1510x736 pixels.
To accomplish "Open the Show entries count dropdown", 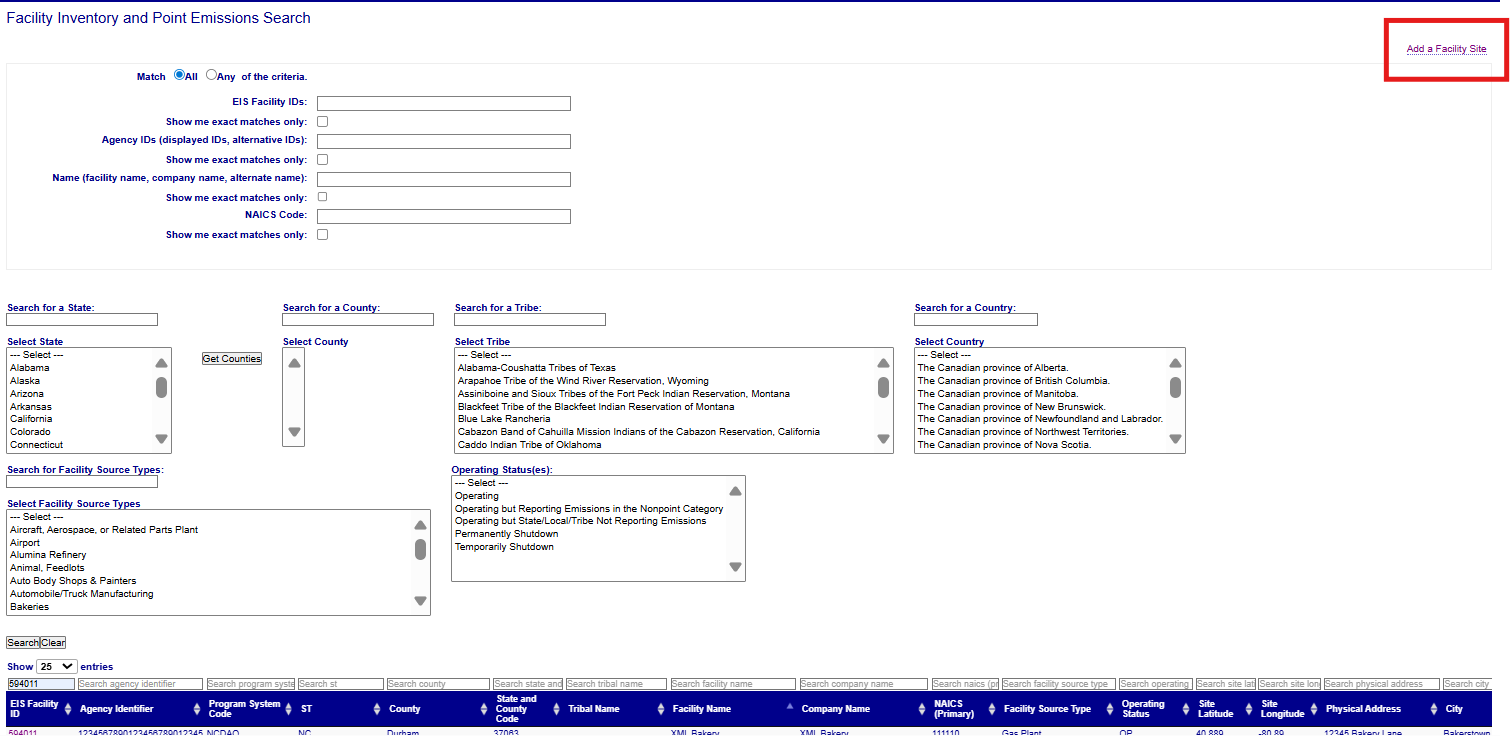I will [56, 666].
